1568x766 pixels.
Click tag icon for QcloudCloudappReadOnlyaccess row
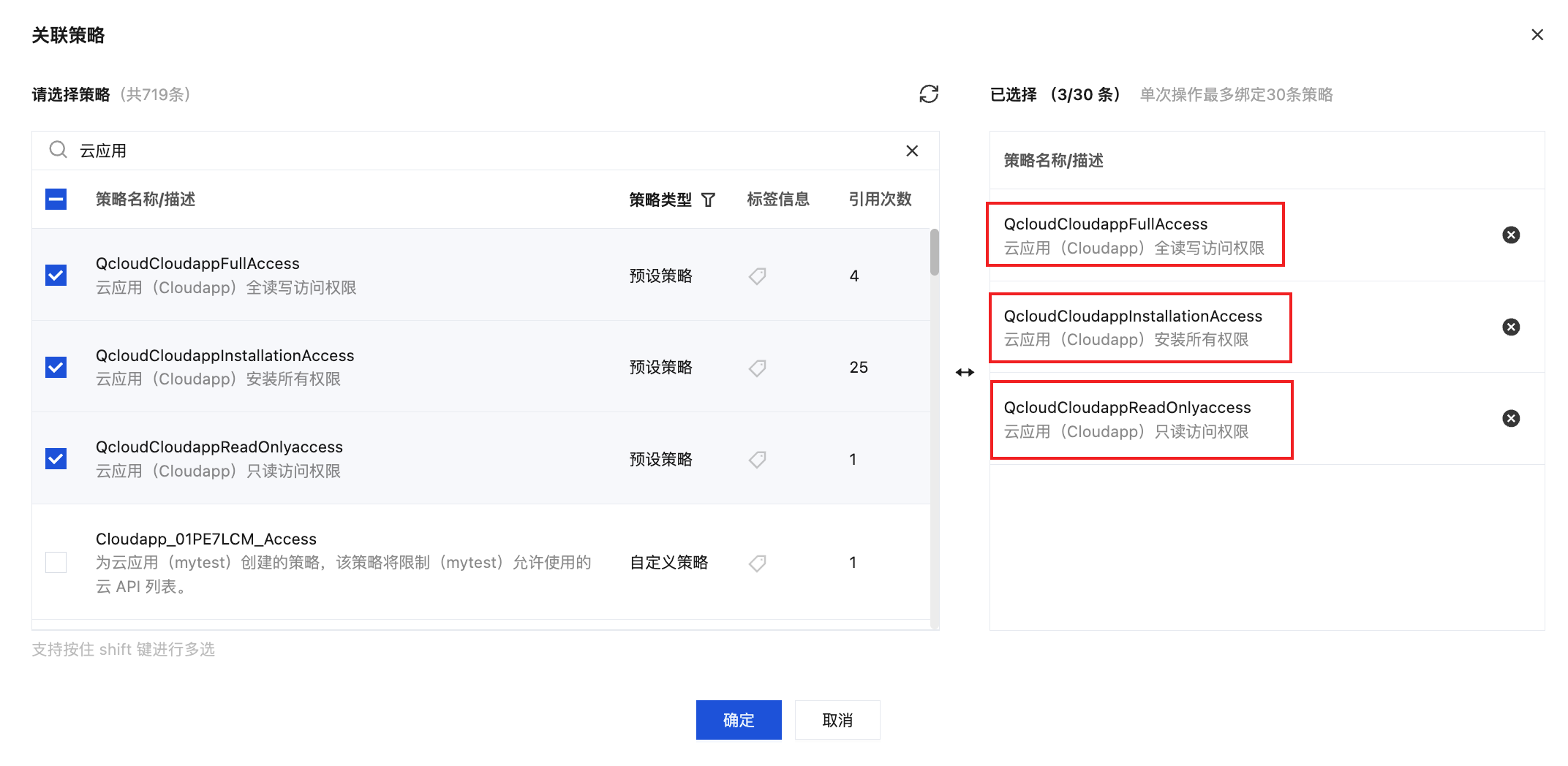[x=758, y=459]
